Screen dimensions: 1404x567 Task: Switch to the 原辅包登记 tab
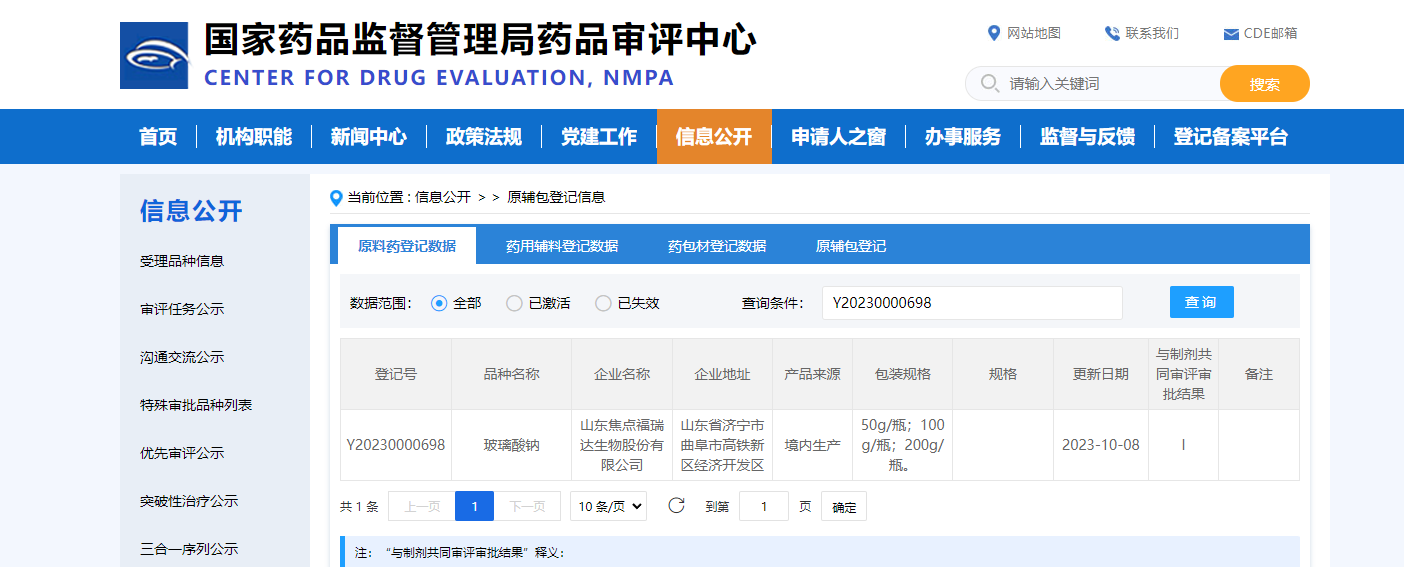(851, 246)
